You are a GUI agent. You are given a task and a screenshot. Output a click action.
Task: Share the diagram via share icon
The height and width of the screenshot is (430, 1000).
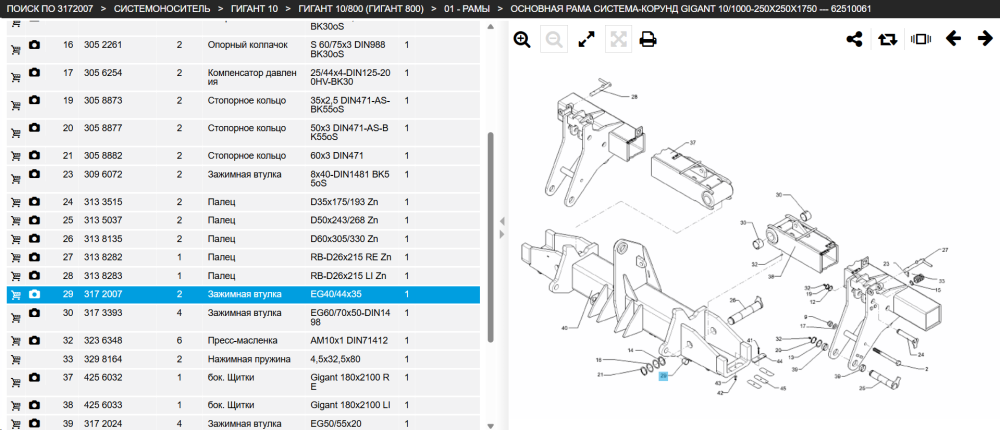(854, 40)
